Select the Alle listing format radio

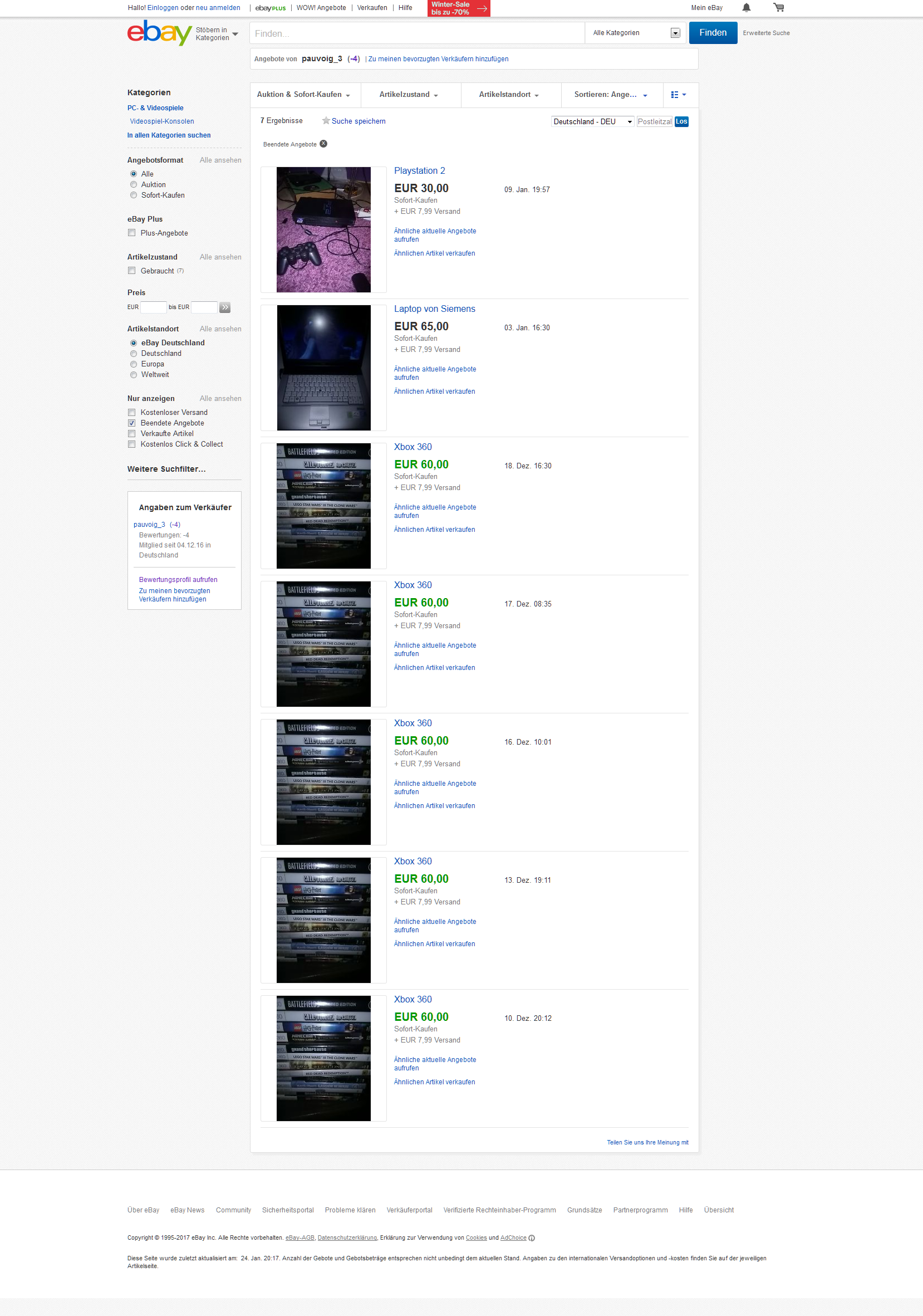coord(134,174)
